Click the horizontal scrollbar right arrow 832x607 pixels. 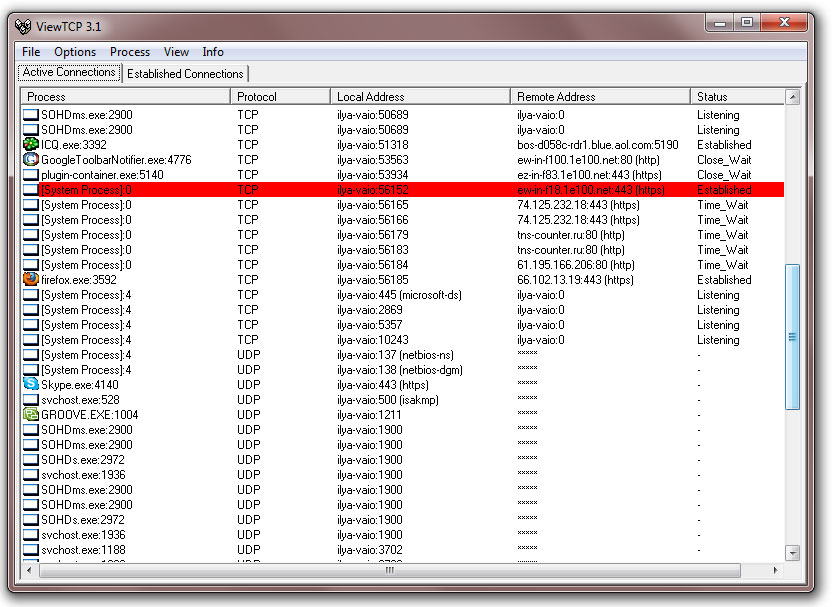775,570
